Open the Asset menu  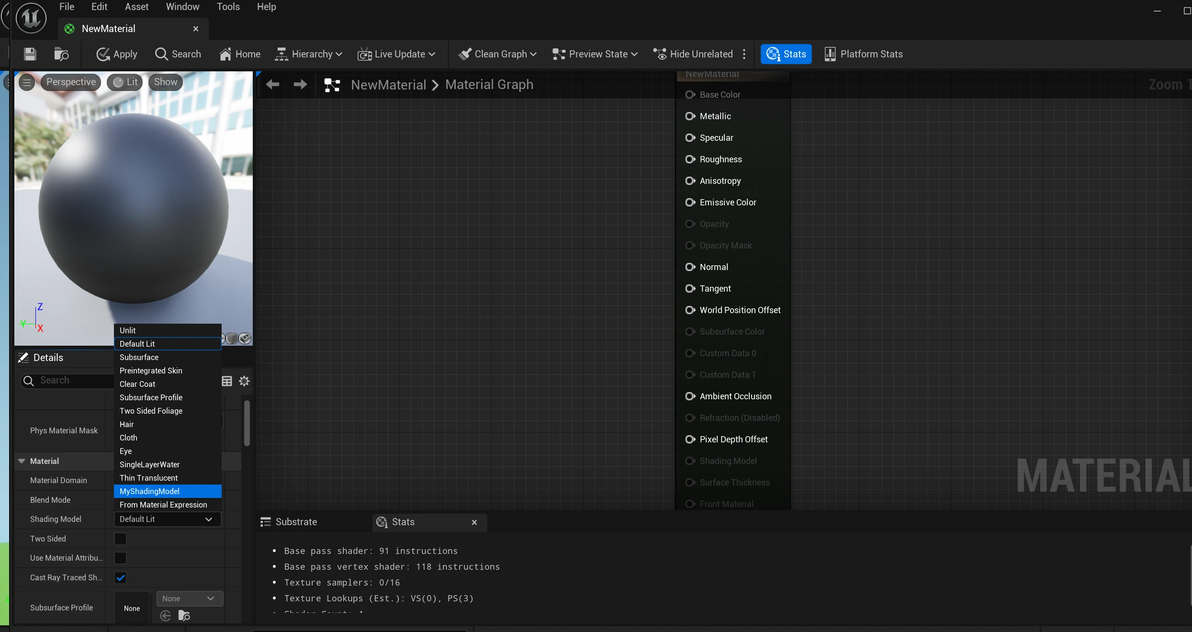(x=137, y=7)
